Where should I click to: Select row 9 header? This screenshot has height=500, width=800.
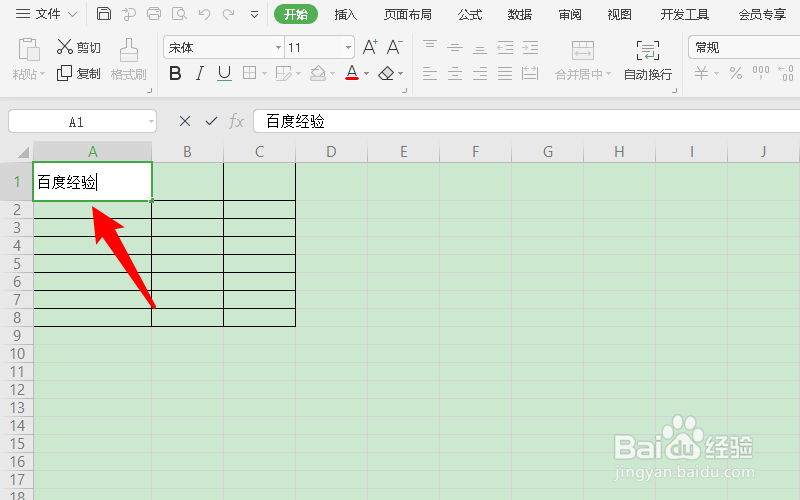(17, 336)
